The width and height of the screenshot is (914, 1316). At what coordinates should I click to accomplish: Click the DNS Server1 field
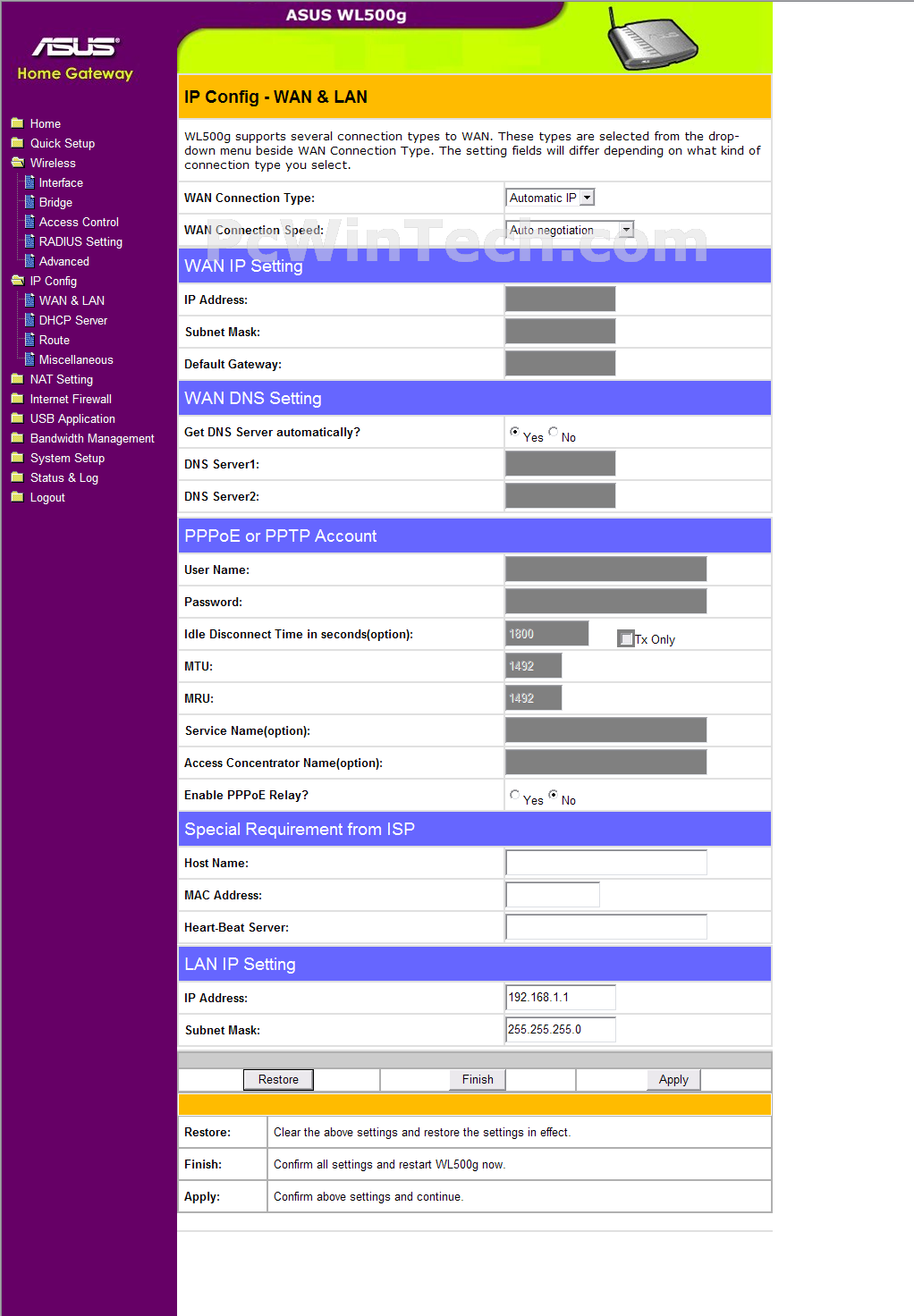[561, 463]
